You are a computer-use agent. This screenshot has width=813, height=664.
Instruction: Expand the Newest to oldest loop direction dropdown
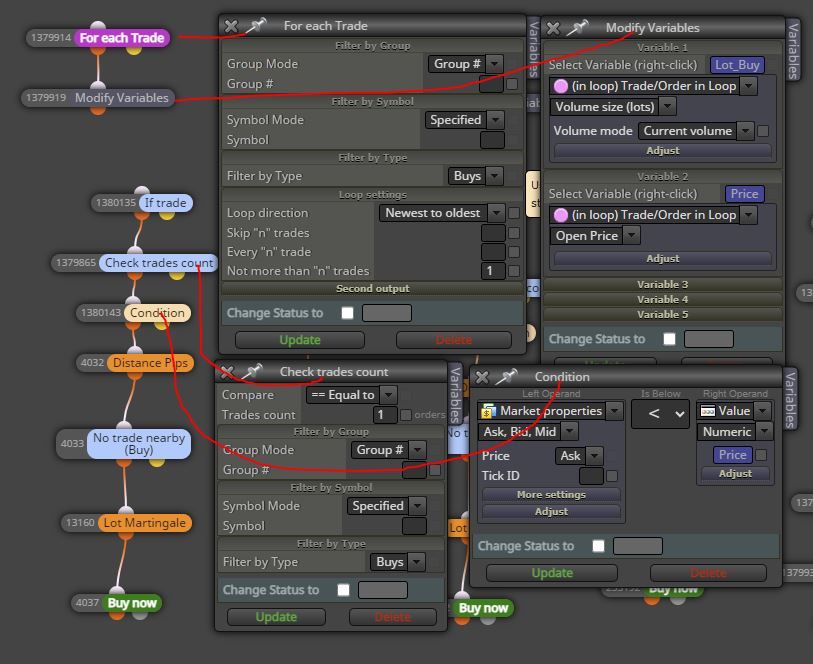[x=442, y=213]
